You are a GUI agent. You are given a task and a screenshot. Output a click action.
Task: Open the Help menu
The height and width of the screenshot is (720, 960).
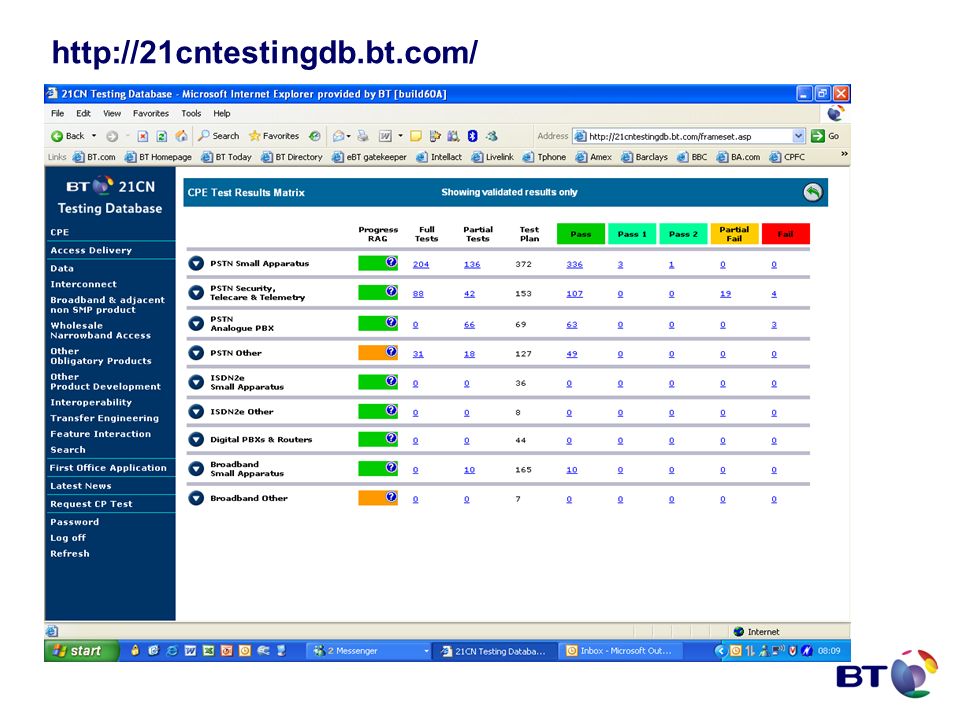pos(222,113)
